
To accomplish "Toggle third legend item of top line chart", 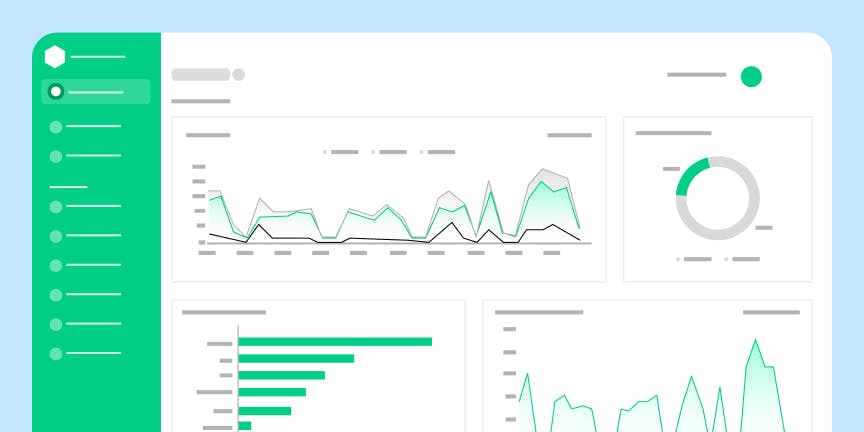I will coord(438,152).
